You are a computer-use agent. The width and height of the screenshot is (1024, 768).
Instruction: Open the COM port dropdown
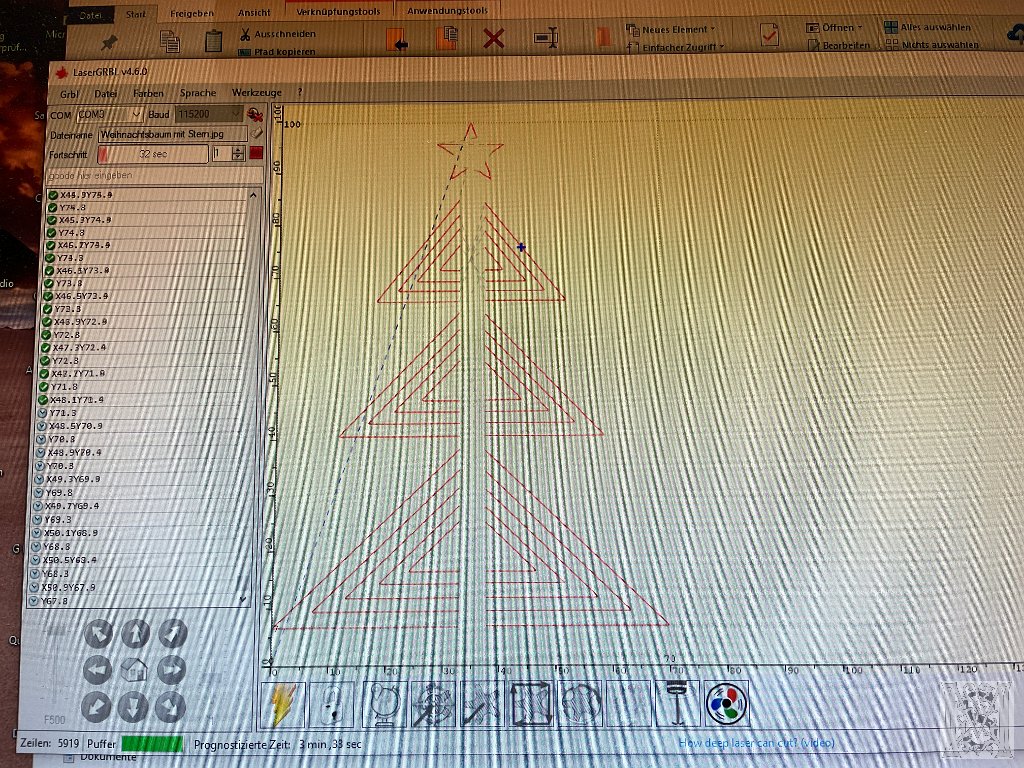coord(110,115)
